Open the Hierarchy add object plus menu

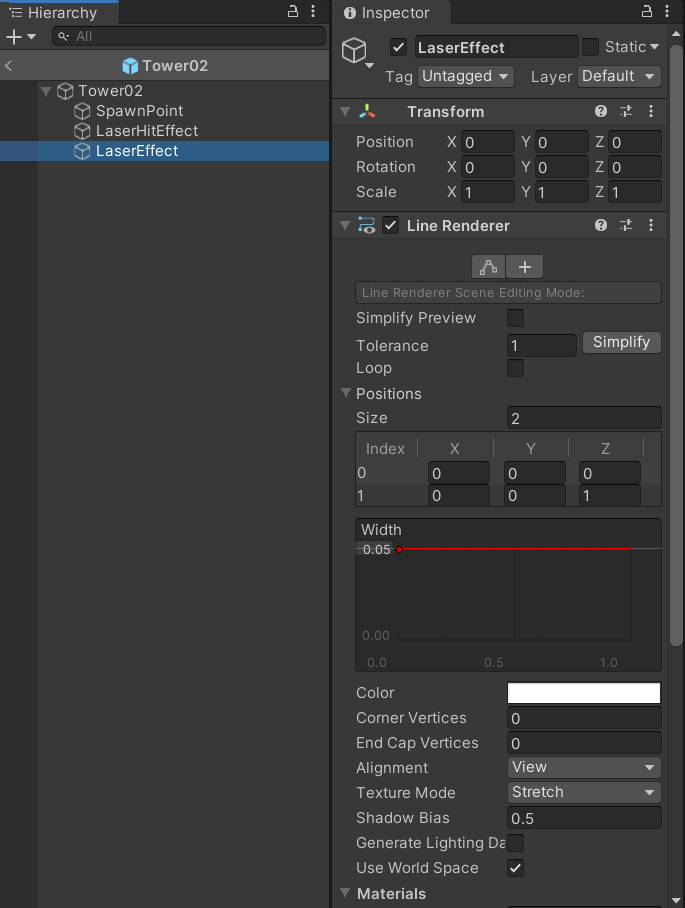(x=20, y=36)
